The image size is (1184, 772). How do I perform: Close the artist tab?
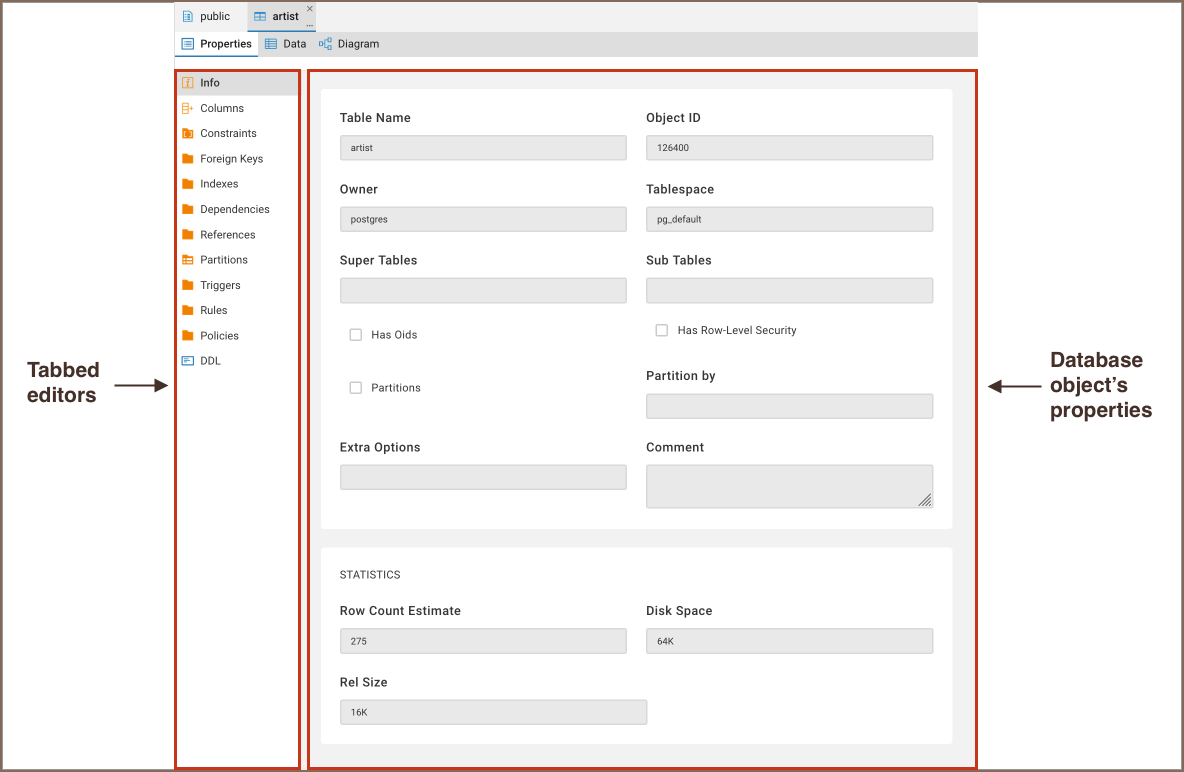(309, 8)
